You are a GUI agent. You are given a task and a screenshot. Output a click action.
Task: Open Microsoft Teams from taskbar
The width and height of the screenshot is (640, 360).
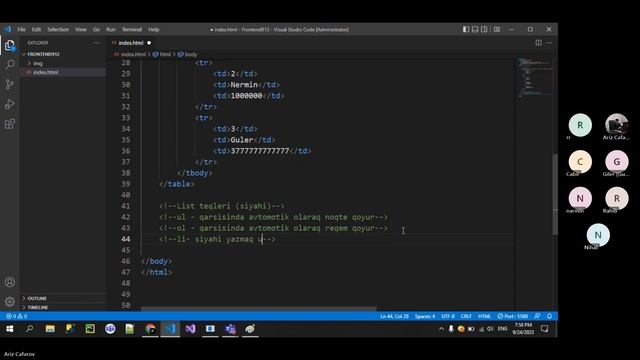pyautogui.click(x=230, y=329)
